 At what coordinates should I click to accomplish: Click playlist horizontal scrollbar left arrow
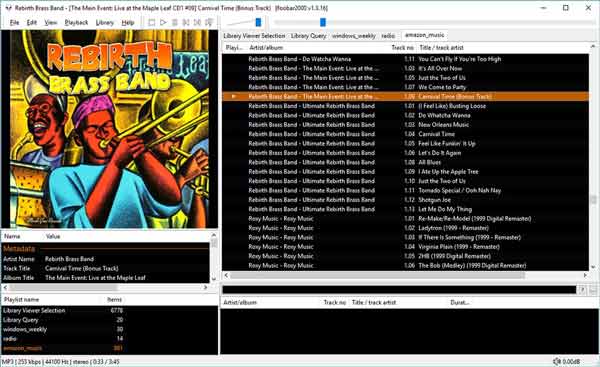pyautogui.click(x=226, y=276)
